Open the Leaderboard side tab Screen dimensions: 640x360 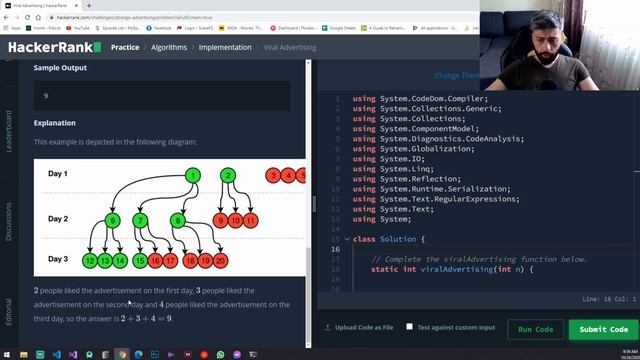pyautogui.click(x=9, y=131)
